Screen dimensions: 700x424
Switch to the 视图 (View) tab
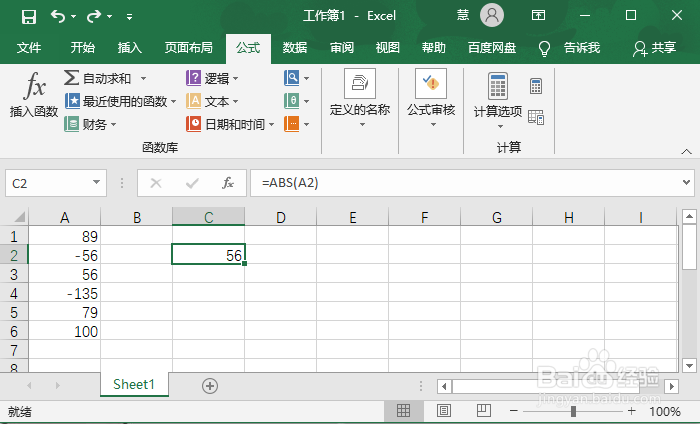click(388, 47)
